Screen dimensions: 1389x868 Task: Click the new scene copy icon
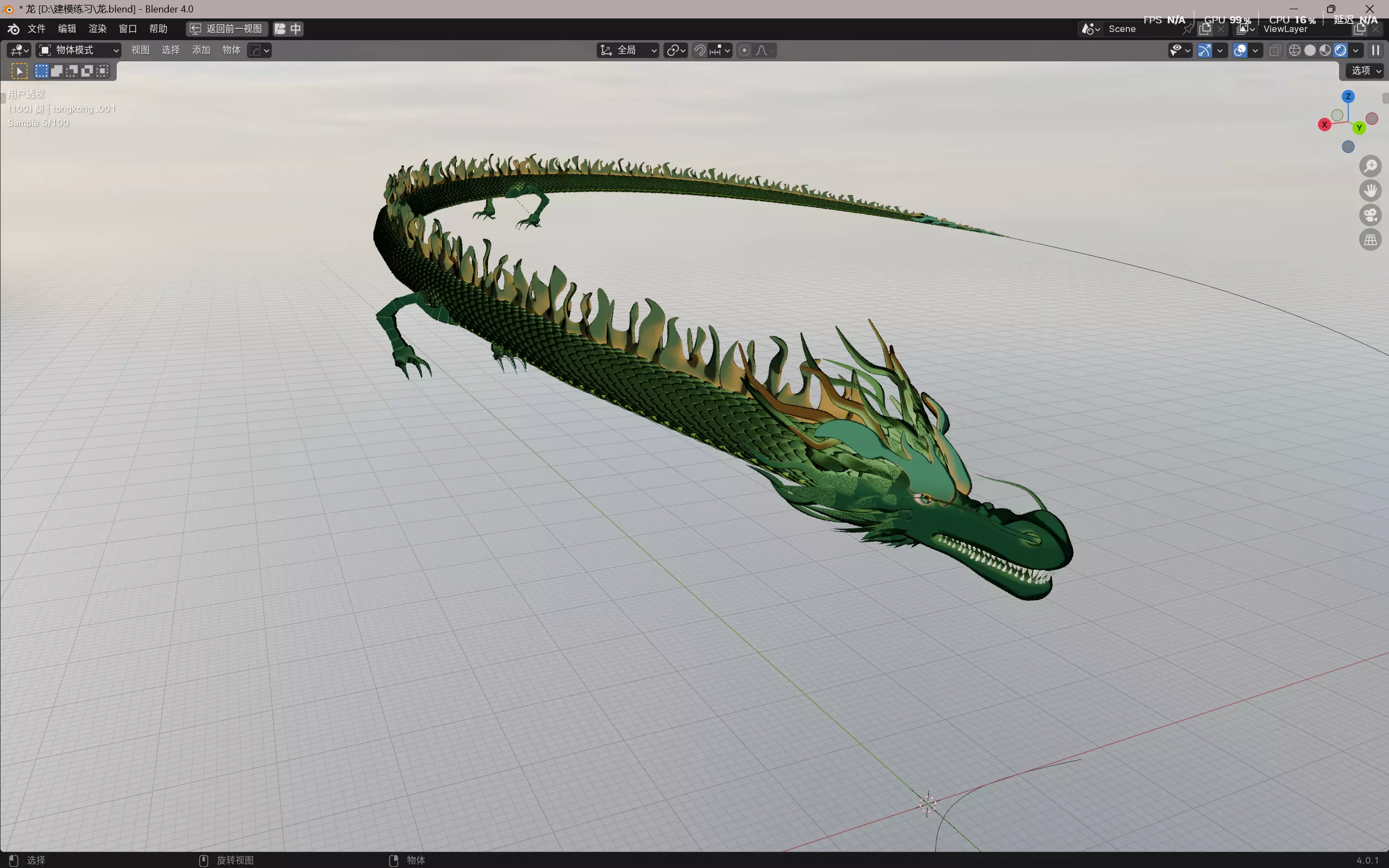pyautogui.click(x=1206, y=29)
